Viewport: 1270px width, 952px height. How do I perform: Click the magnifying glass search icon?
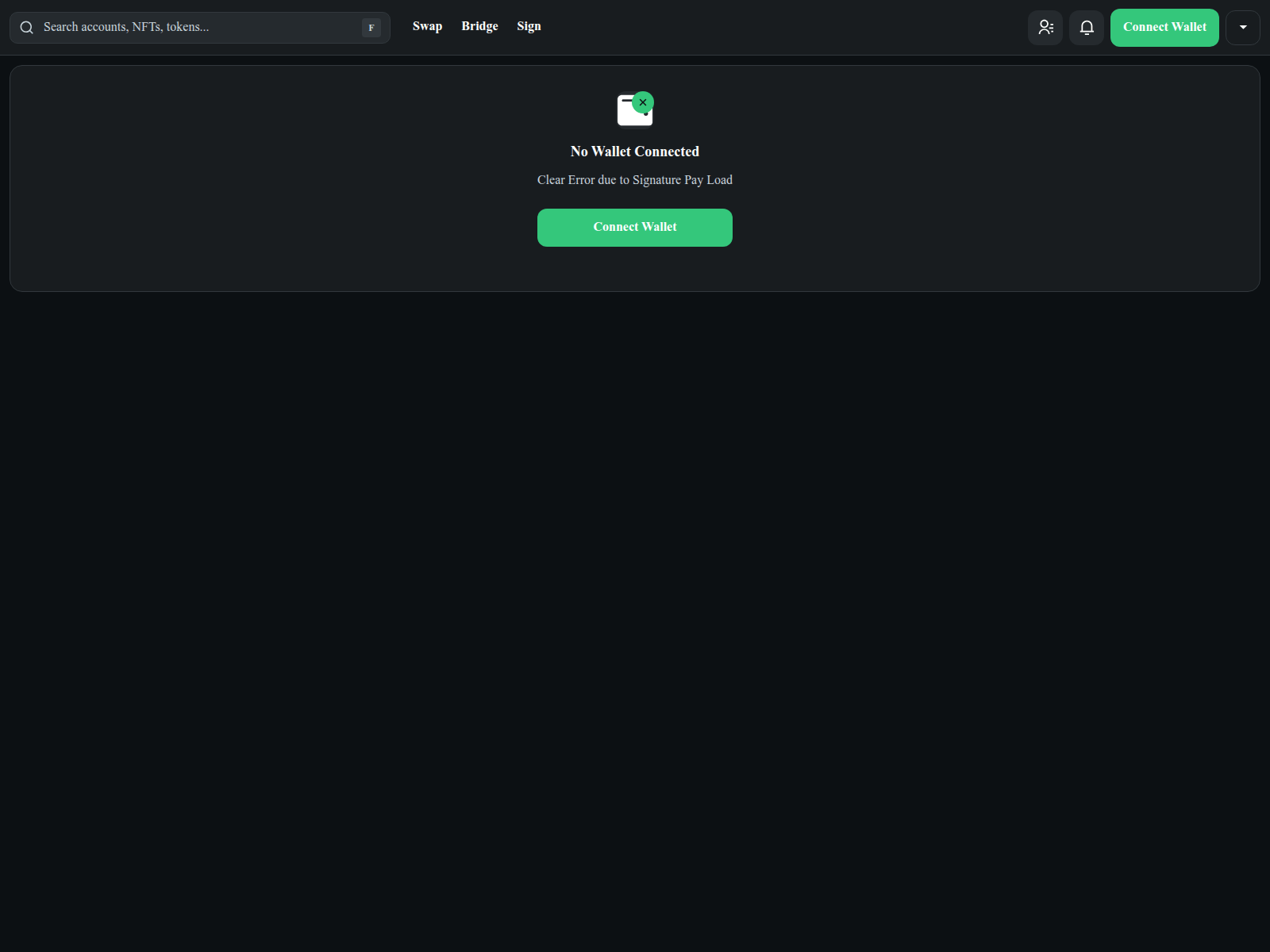26,28
